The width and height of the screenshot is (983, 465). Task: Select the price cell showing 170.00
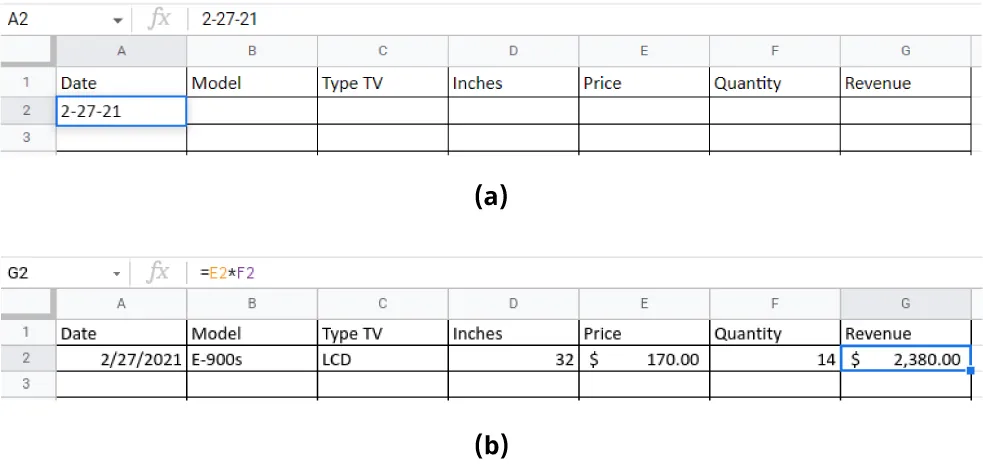click(x=643, y=359)
